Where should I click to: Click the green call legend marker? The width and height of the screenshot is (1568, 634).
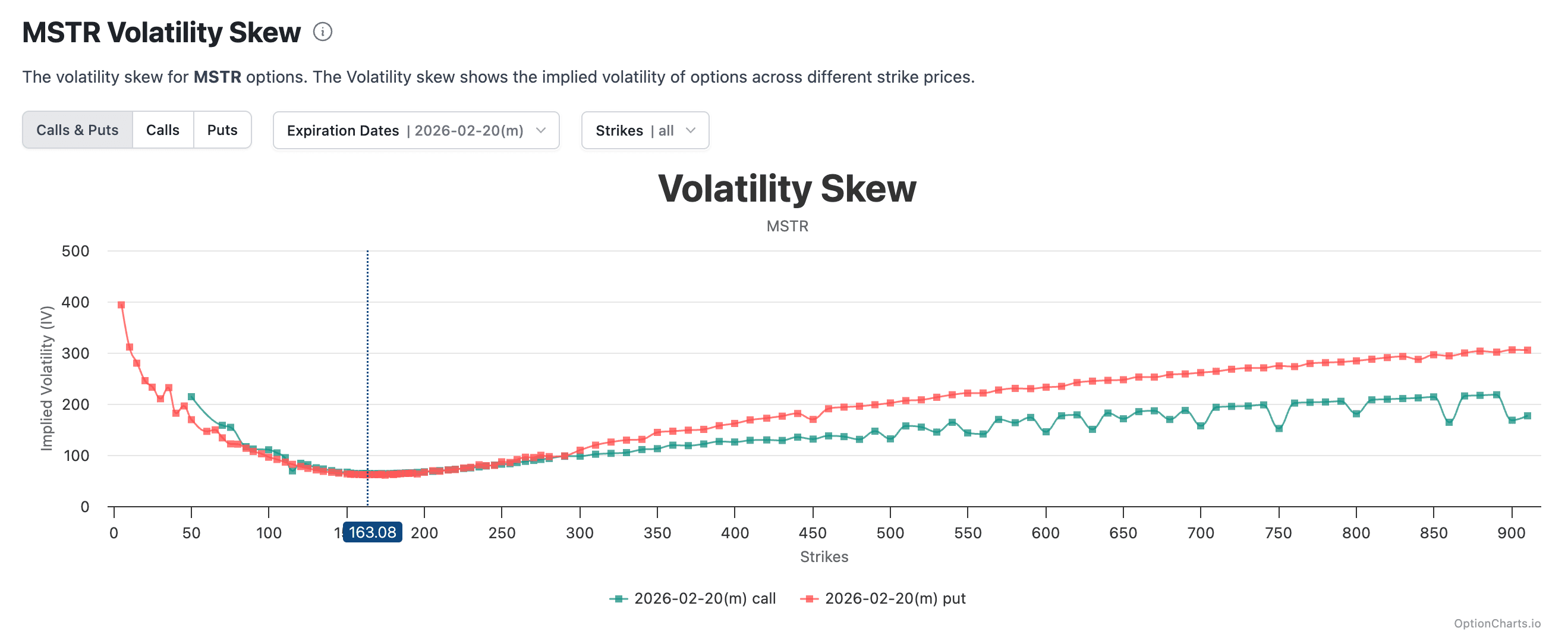click(x=618, y=599)
